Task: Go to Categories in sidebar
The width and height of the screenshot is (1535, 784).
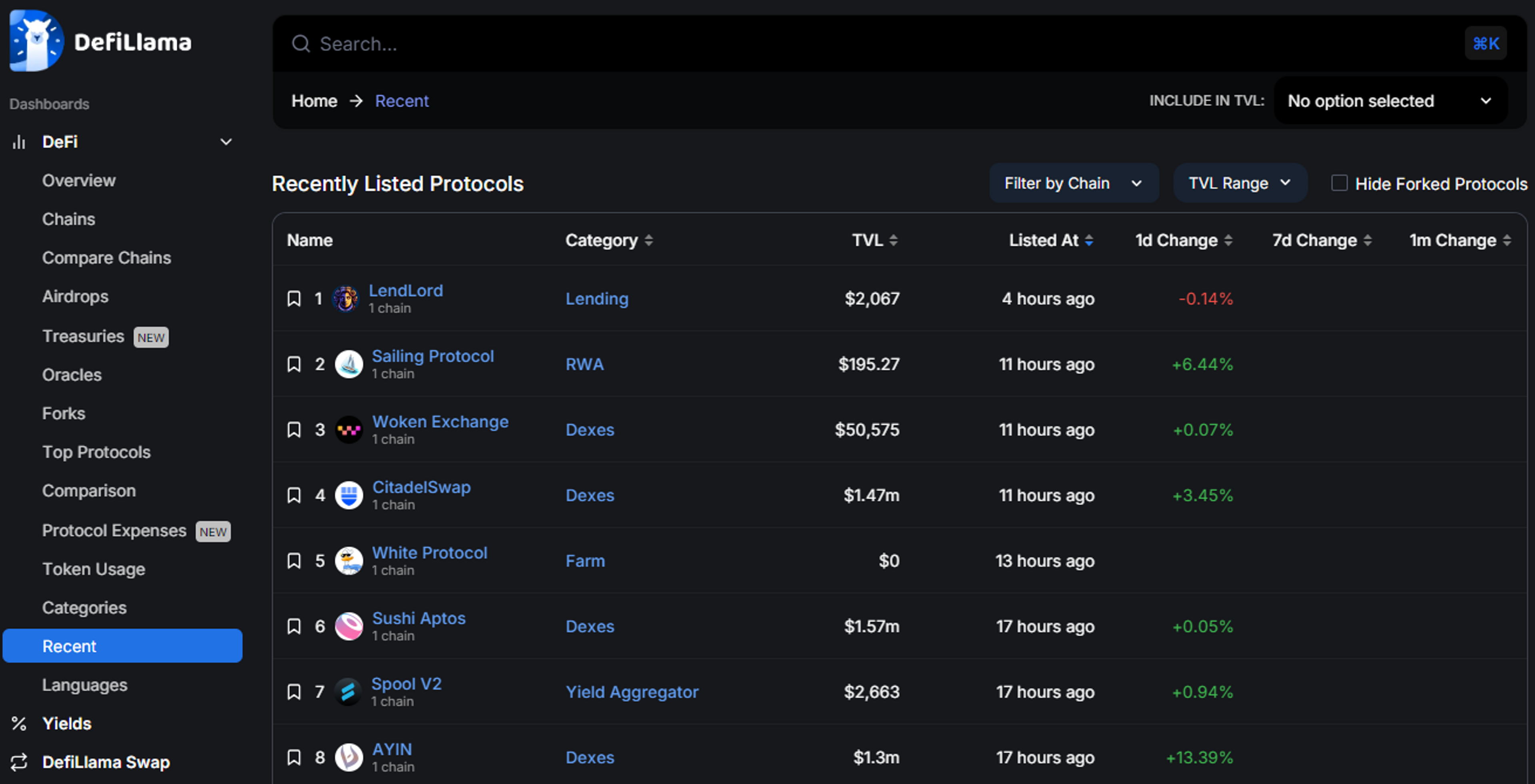Action: (84, 608)
